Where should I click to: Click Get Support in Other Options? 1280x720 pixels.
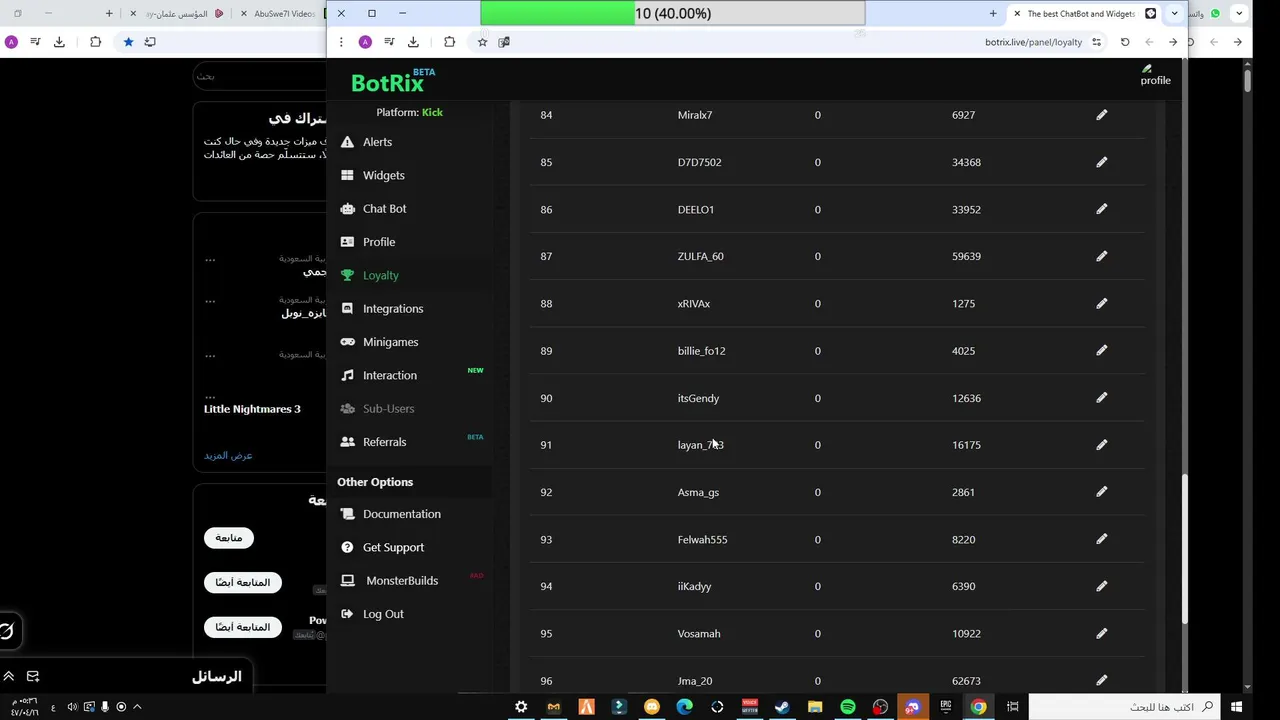click(x=393, y=547)
